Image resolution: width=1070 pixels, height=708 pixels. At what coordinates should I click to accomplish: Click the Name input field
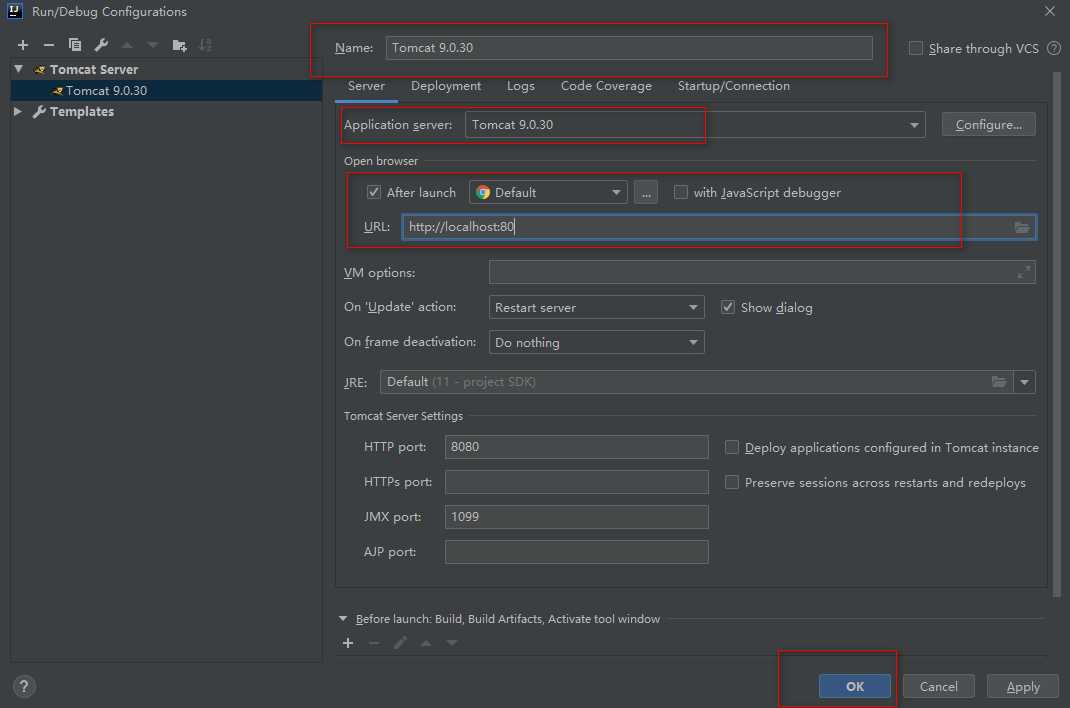point(628,48)
